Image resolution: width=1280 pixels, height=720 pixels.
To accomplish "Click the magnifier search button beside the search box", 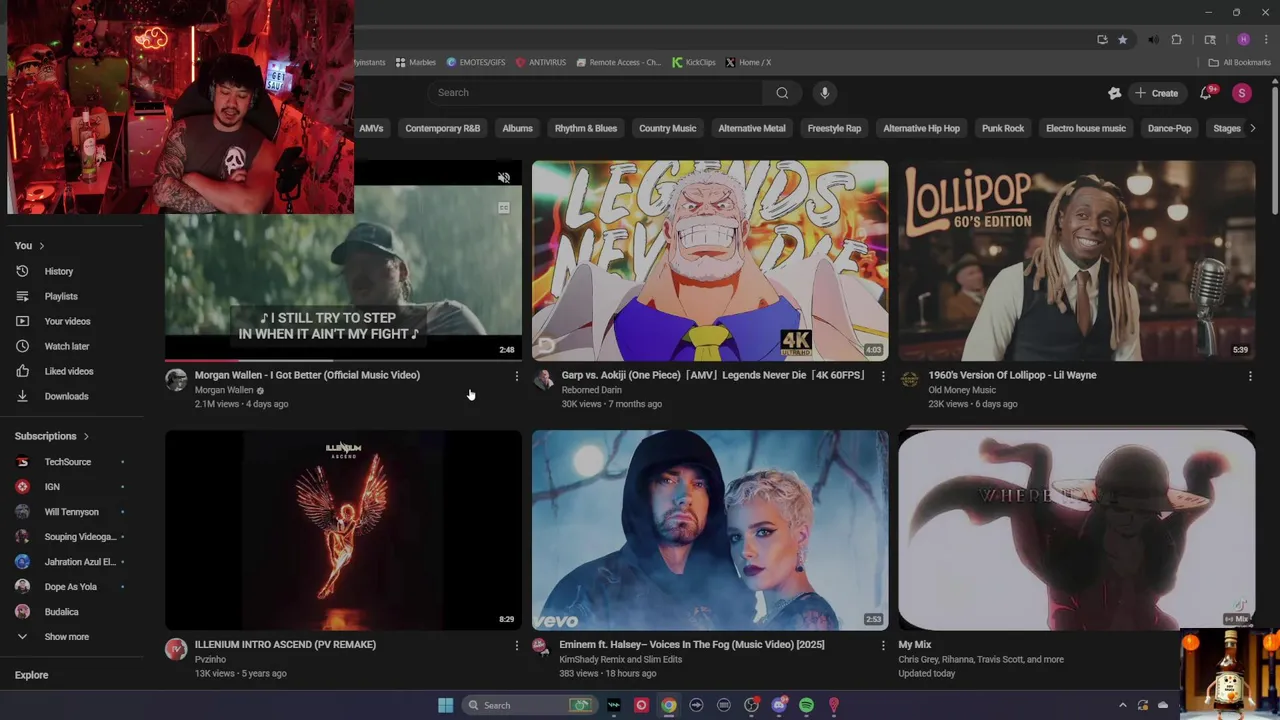I will coord(782,93).
